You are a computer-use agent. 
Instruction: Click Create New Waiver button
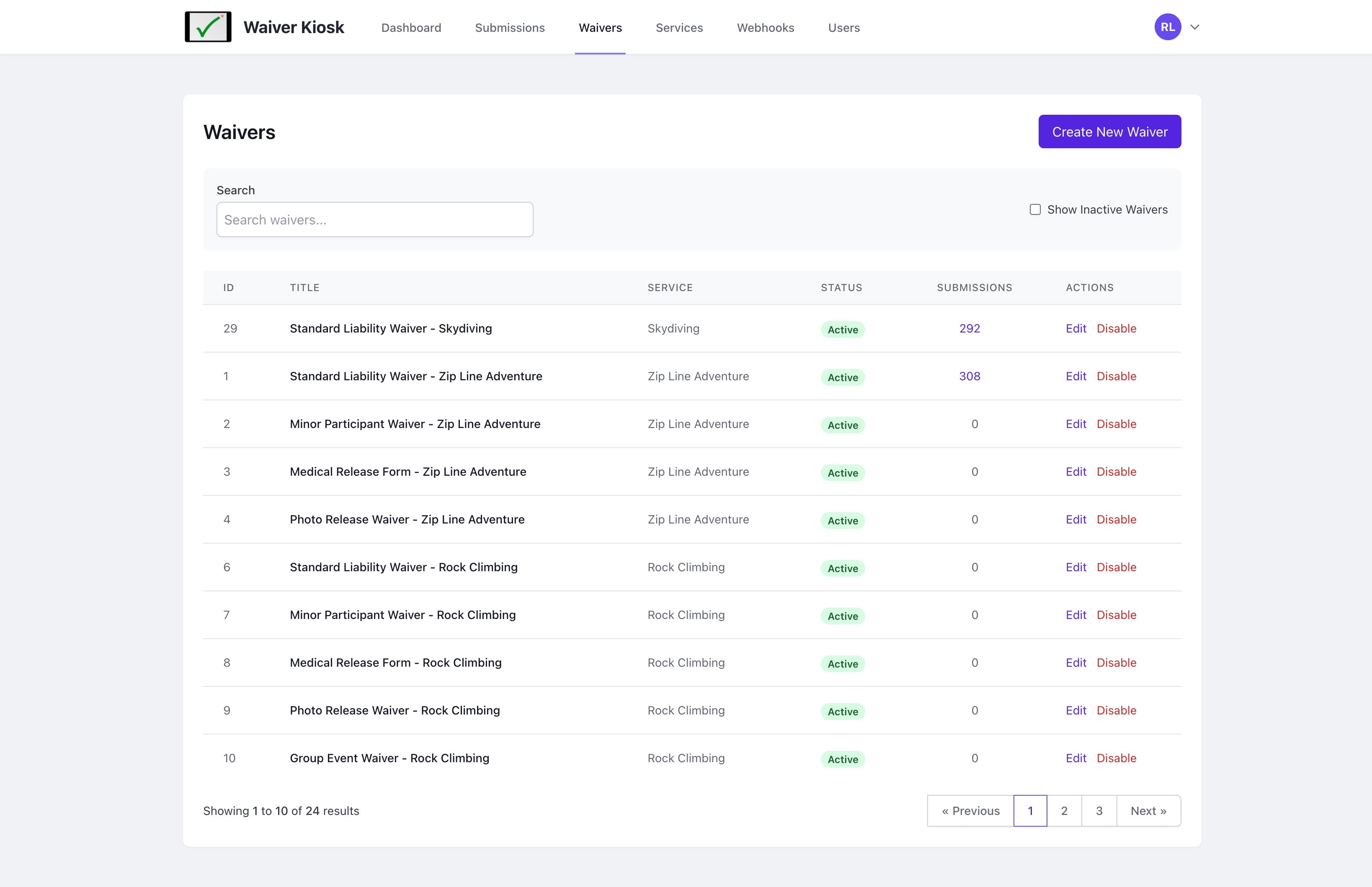pos(1109,132)
